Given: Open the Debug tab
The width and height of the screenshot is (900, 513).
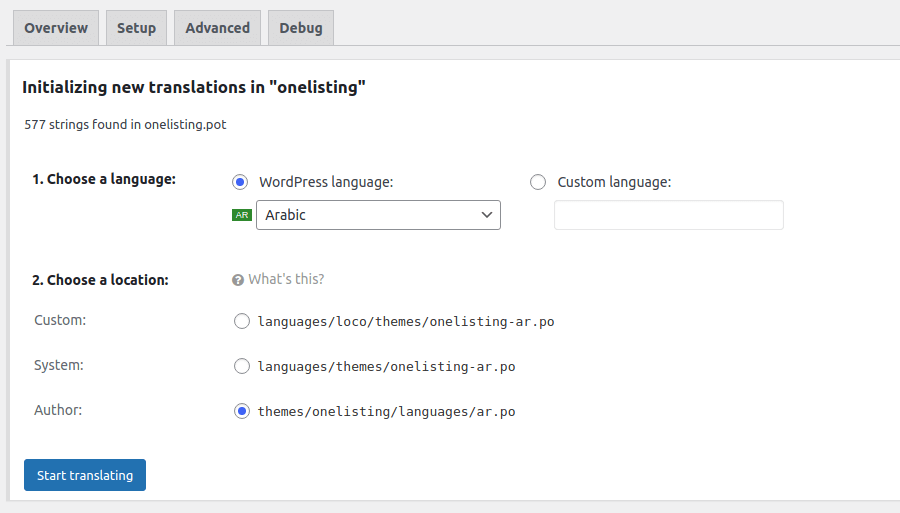Looking at the screenshot, I should point(301,28).
